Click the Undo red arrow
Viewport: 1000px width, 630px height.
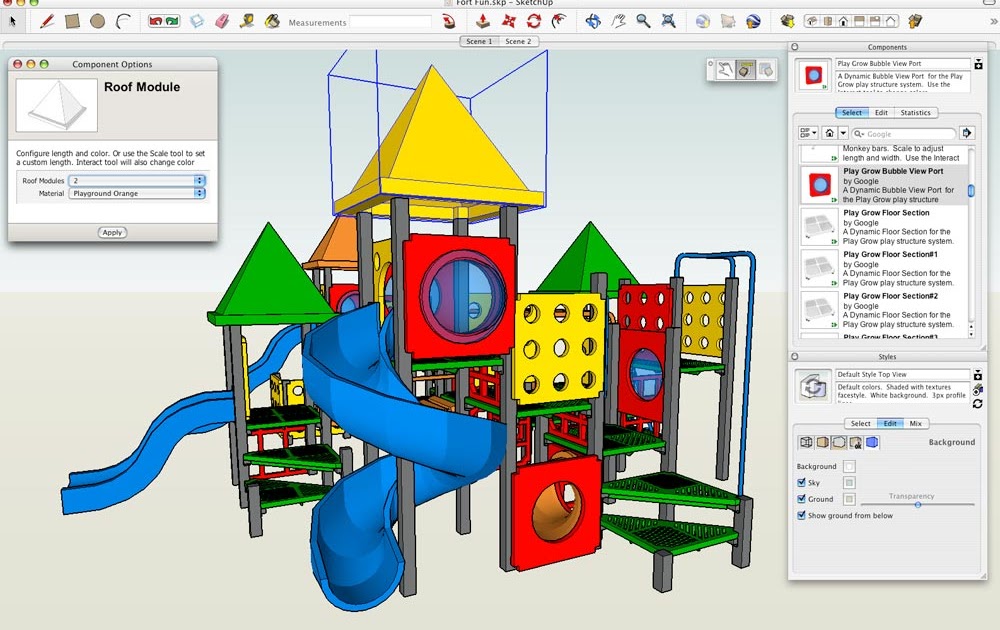pos(156,22)
